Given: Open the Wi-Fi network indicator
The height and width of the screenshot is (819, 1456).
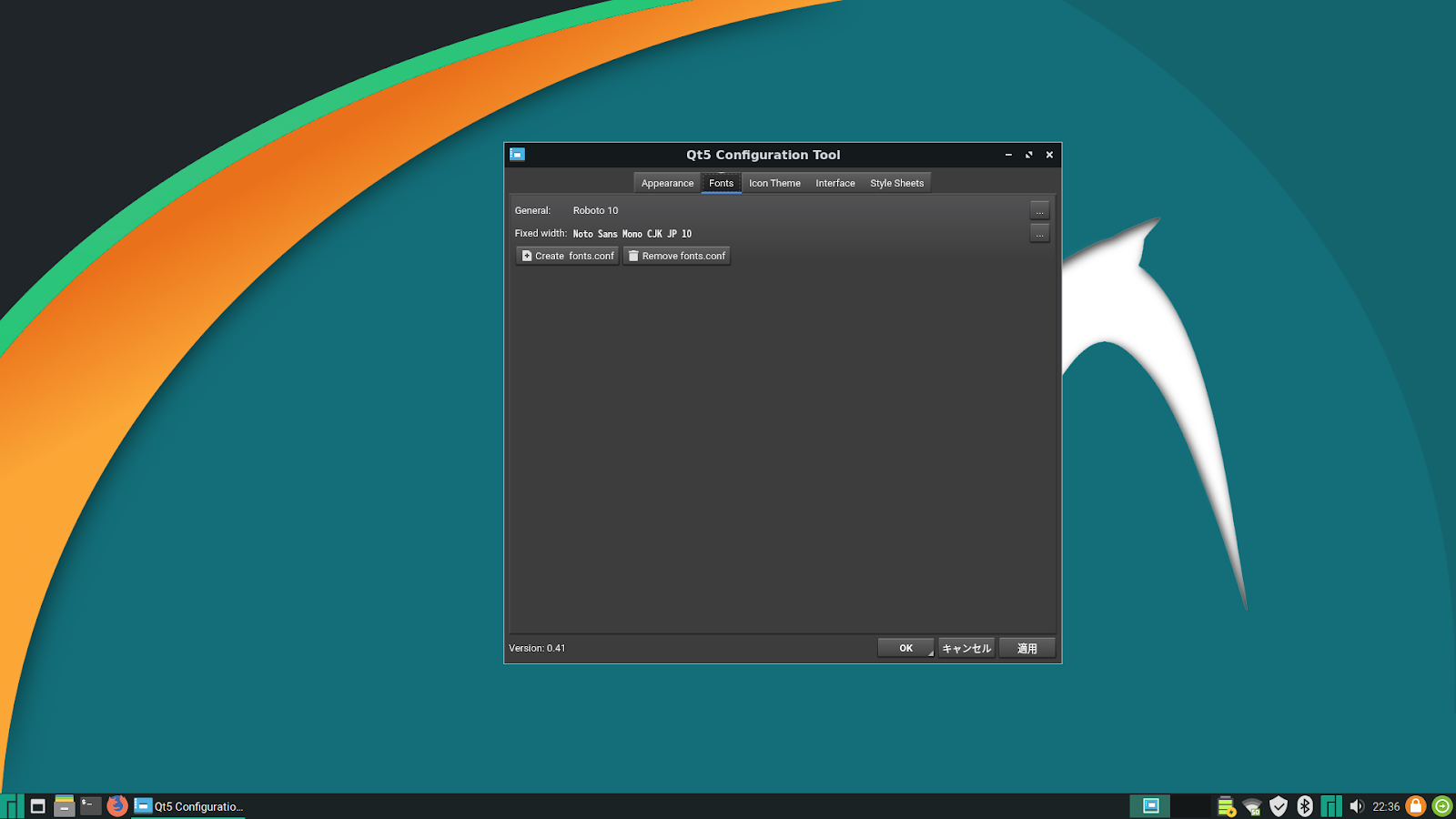Looking at the screenshot, I should 1252,806.
